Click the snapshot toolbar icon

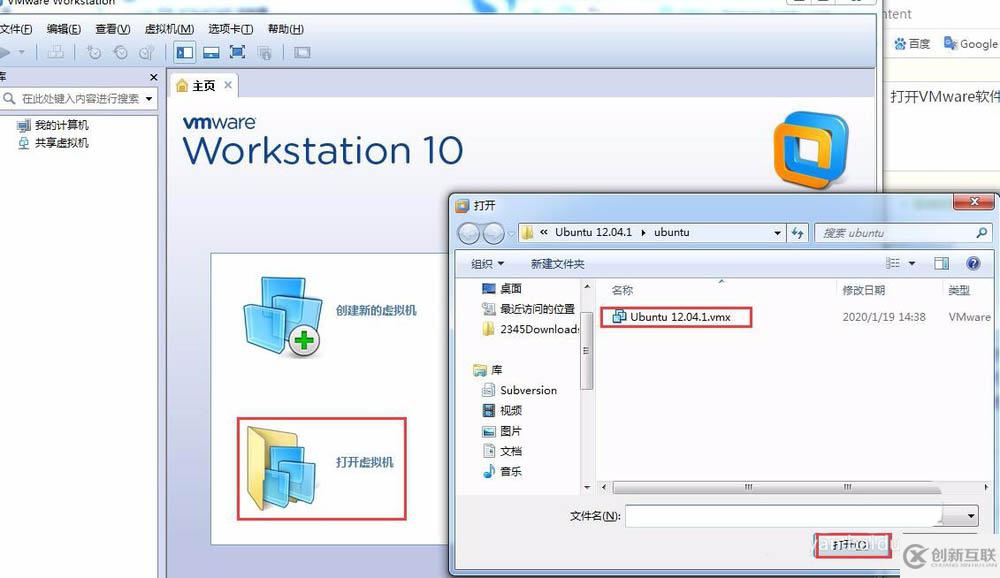click(94, 52)
